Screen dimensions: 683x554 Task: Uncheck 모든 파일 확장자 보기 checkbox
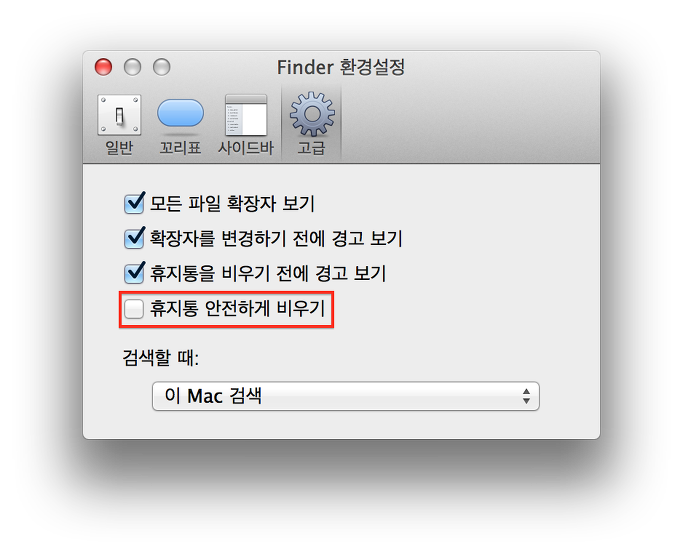tap(134, 203)
